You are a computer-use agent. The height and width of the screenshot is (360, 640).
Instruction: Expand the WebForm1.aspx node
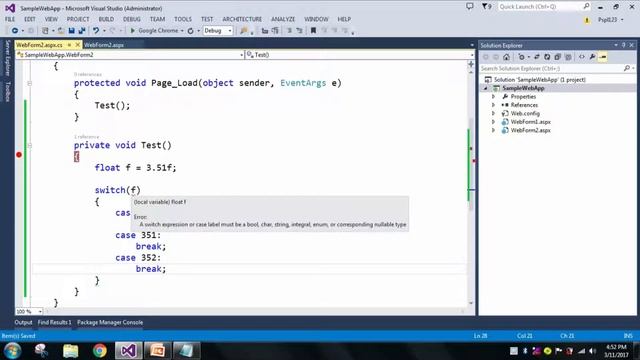pos(493,122)
